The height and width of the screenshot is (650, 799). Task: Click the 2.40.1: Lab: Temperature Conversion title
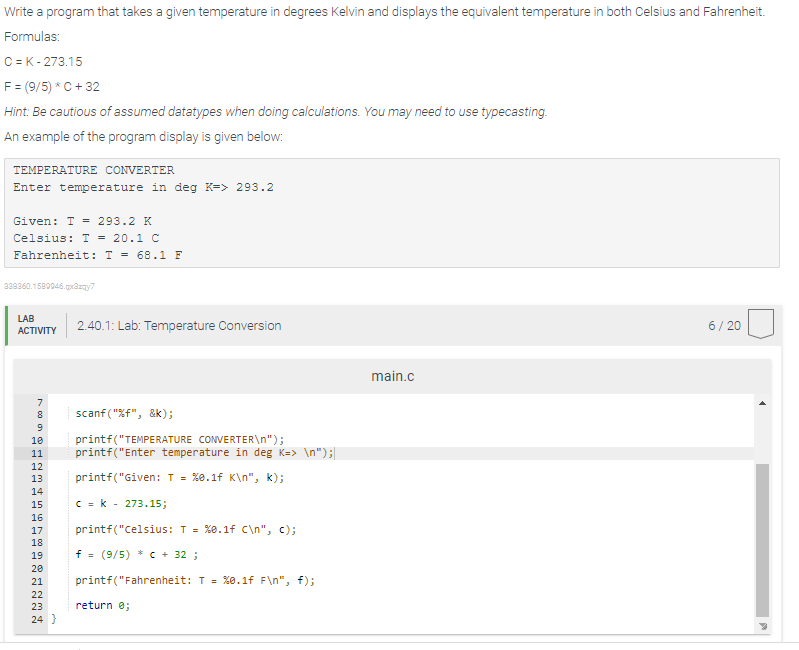pyautogui.click(x=179, y=326)
